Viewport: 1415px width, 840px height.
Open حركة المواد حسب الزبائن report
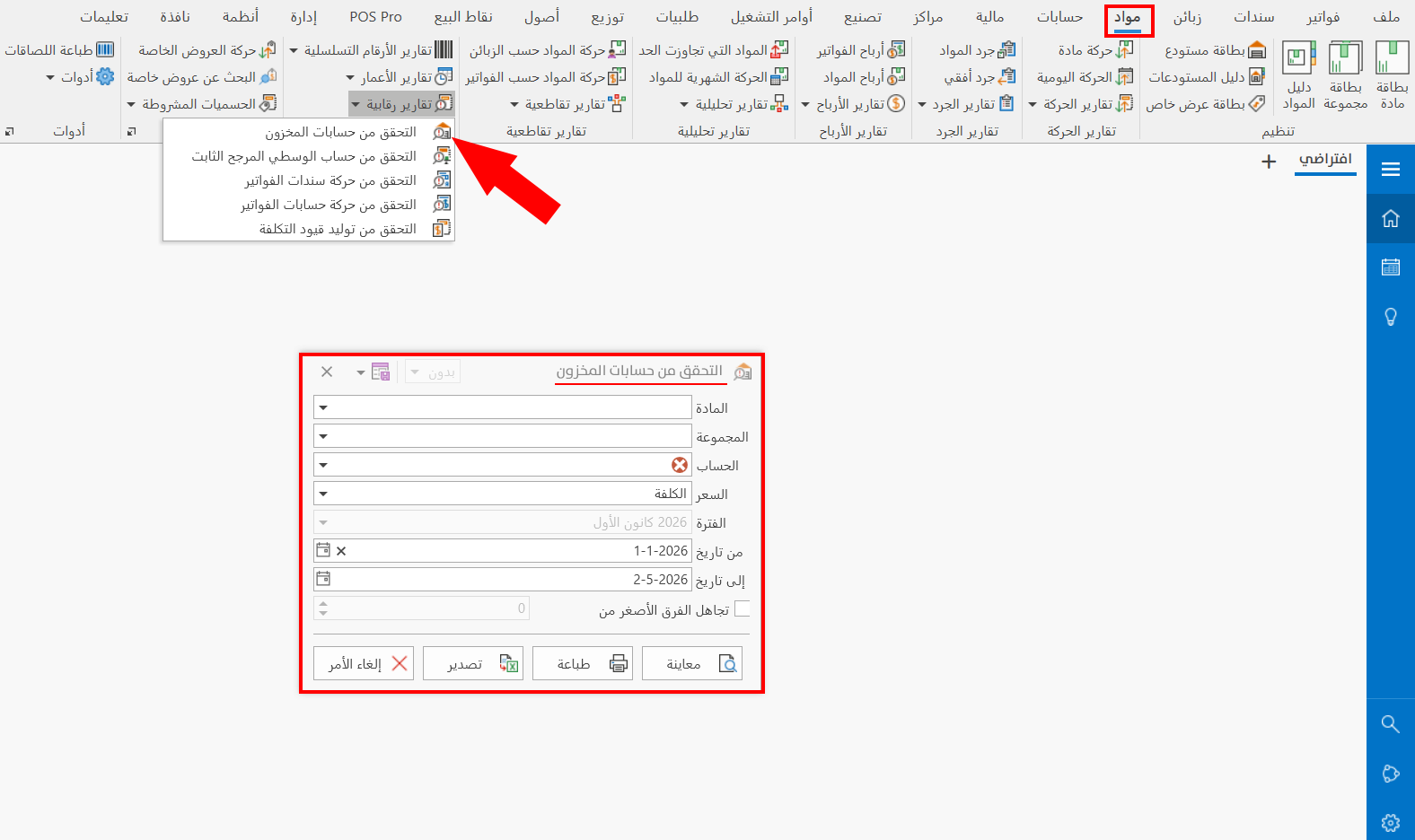pos(548,50)
